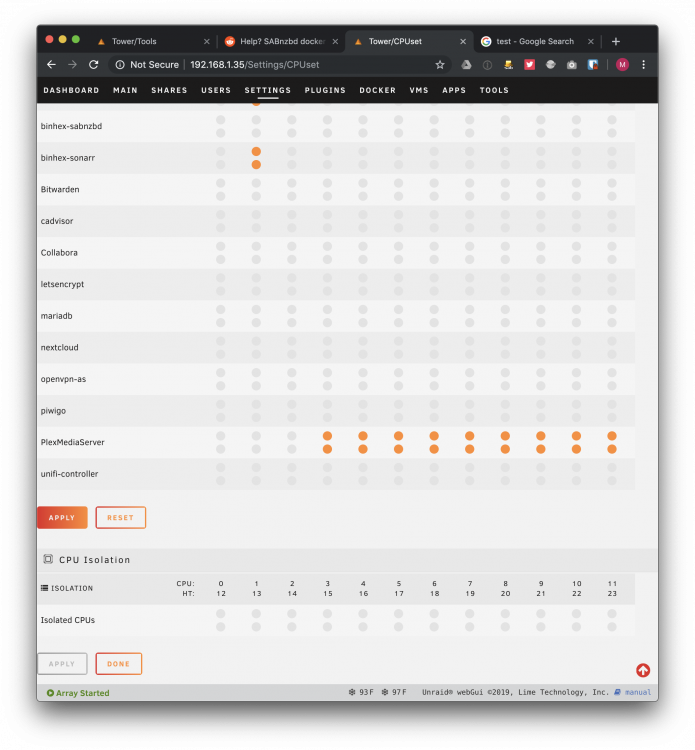
Task: Open the manual link in the footer
Action: 638,692
